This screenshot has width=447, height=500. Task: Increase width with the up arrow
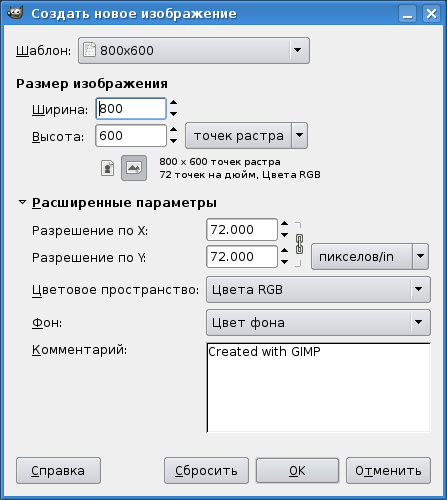[x=173, y=103]
